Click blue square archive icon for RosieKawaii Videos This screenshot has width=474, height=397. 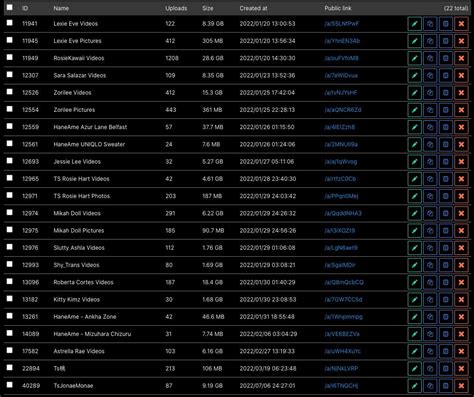point(446,58)
